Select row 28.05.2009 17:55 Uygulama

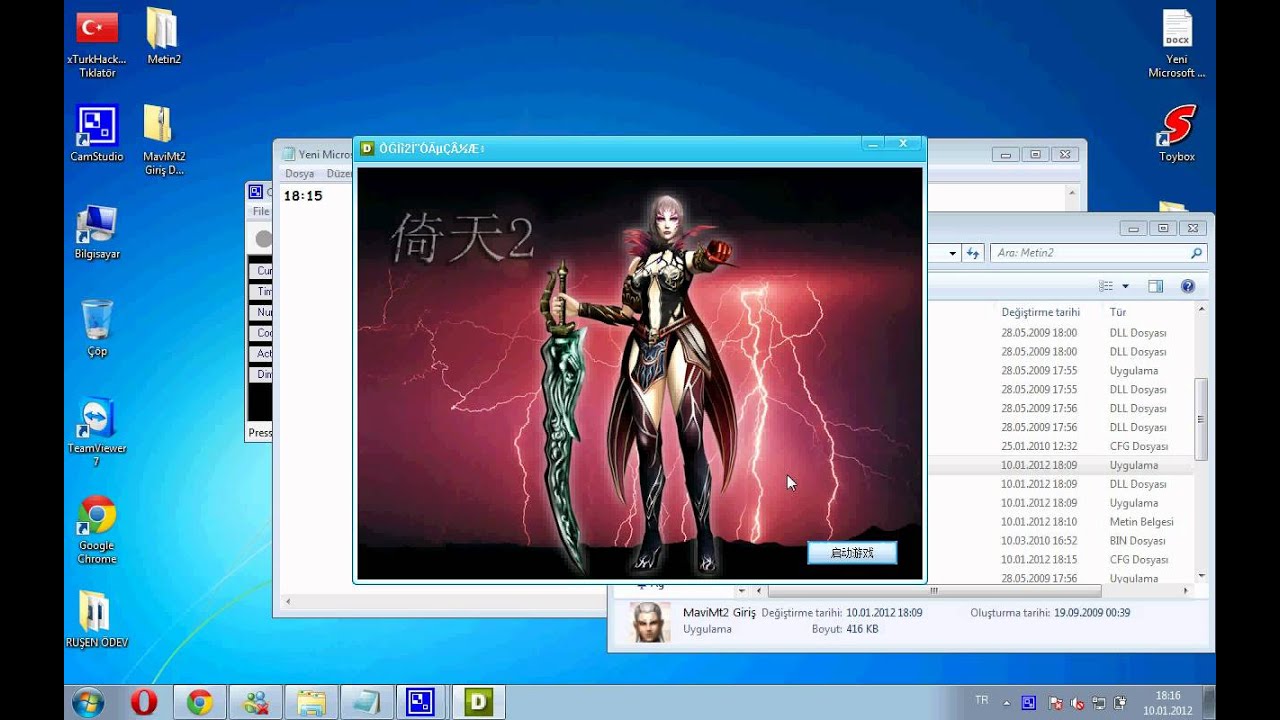1060,370
